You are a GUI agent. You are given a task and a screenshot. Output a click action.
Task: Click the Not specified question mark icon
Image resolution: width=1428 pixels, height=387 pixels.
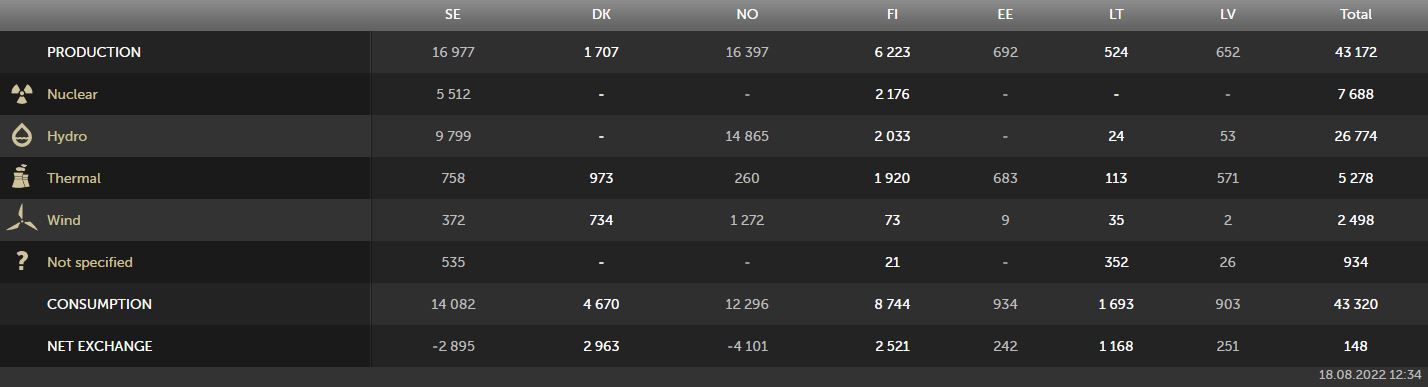click(21, 262)
